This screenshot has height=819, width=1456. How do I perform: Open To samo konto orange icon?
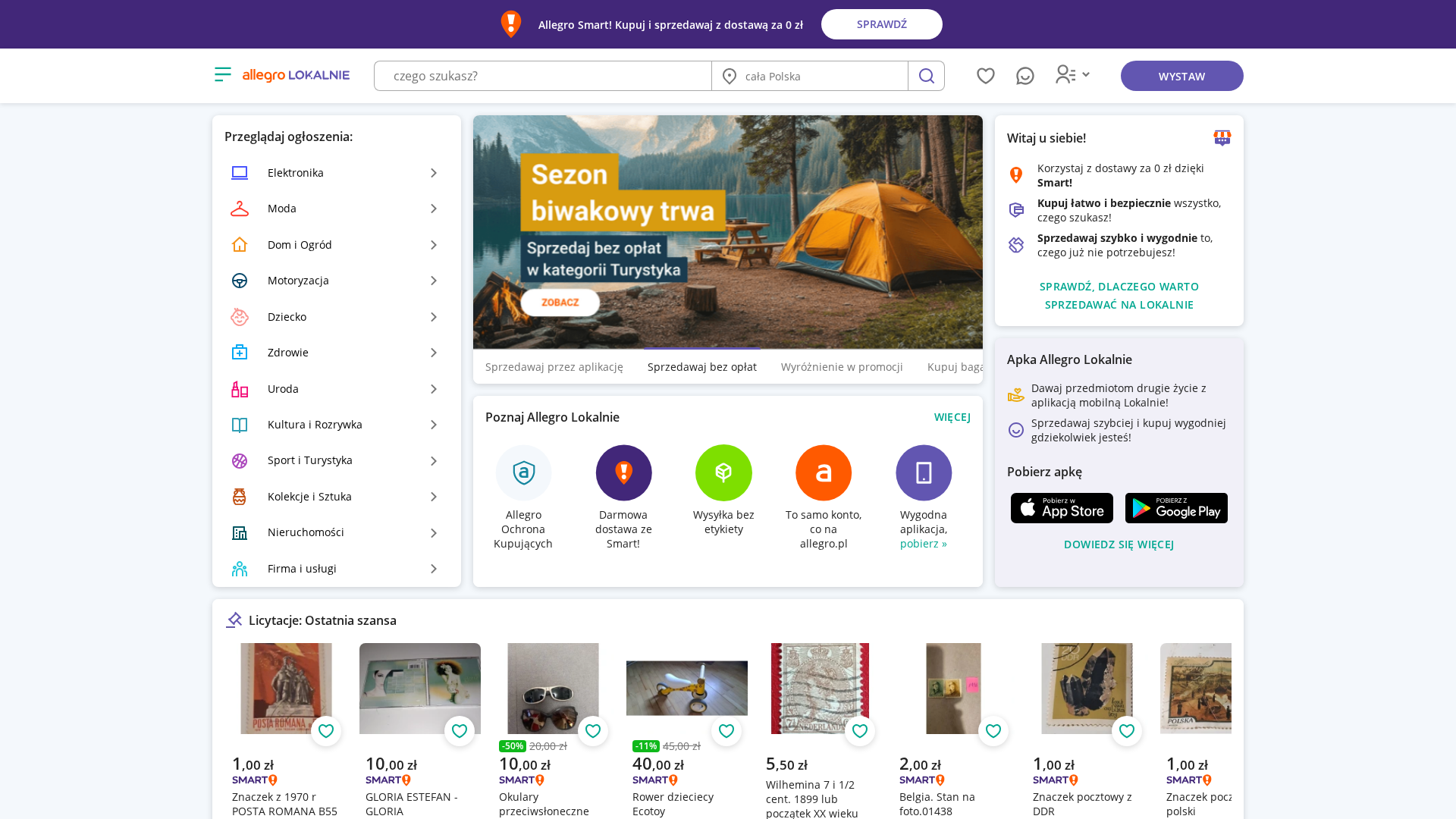tap(824, 472)
